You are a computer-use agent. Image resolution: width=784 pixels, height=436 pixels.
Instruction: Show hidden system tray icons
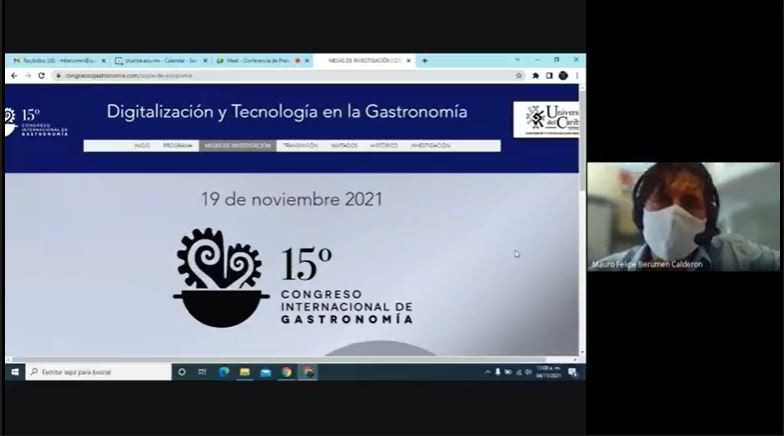coord(488,372)
